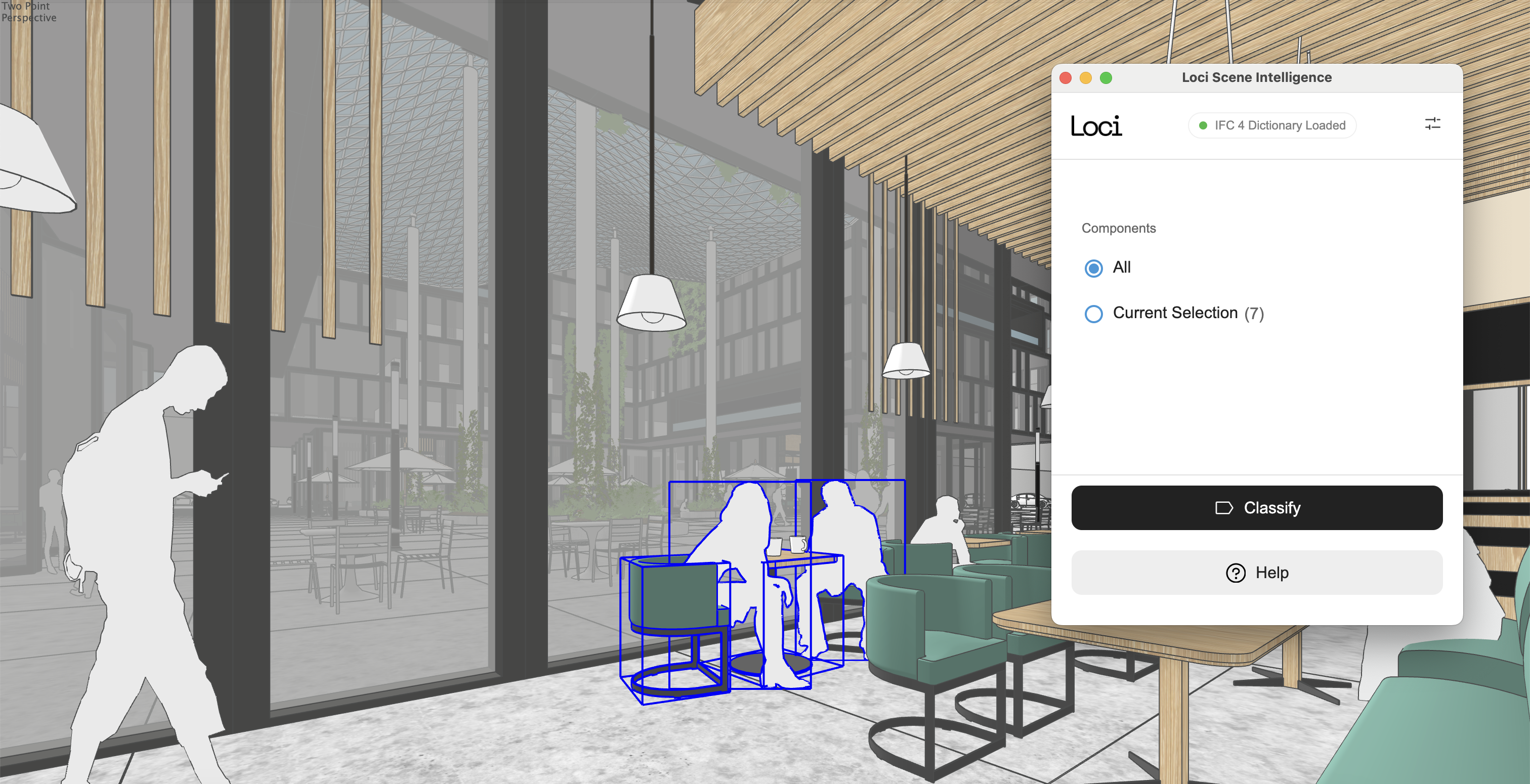Click the green IFC status dot

[1203, 125]
